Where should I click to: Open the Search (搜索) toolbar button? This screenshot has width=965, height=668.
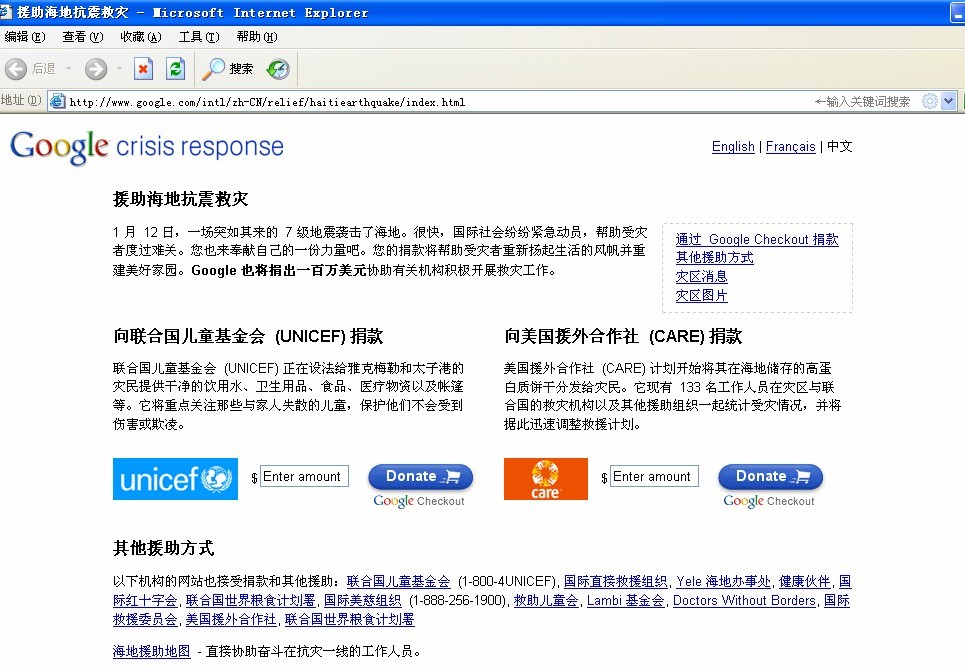[x=228, y=69]
